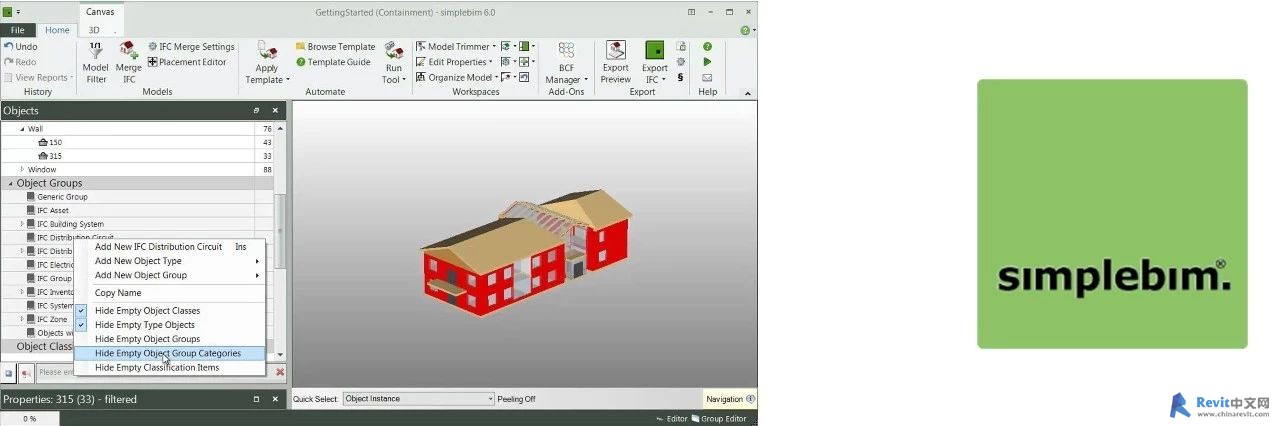
Task: Click the object search input field
Action: (153, 372)
